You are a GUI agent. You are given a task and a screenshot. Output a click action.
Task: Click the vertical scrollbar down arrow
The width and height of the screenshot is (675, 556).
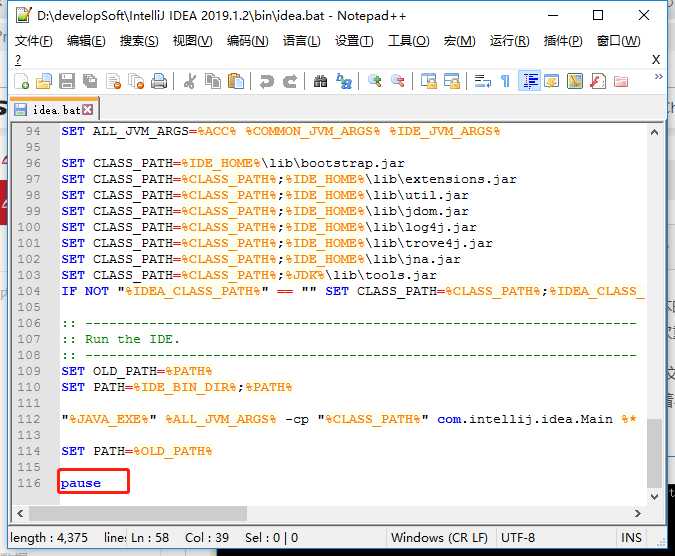(654, 497)
